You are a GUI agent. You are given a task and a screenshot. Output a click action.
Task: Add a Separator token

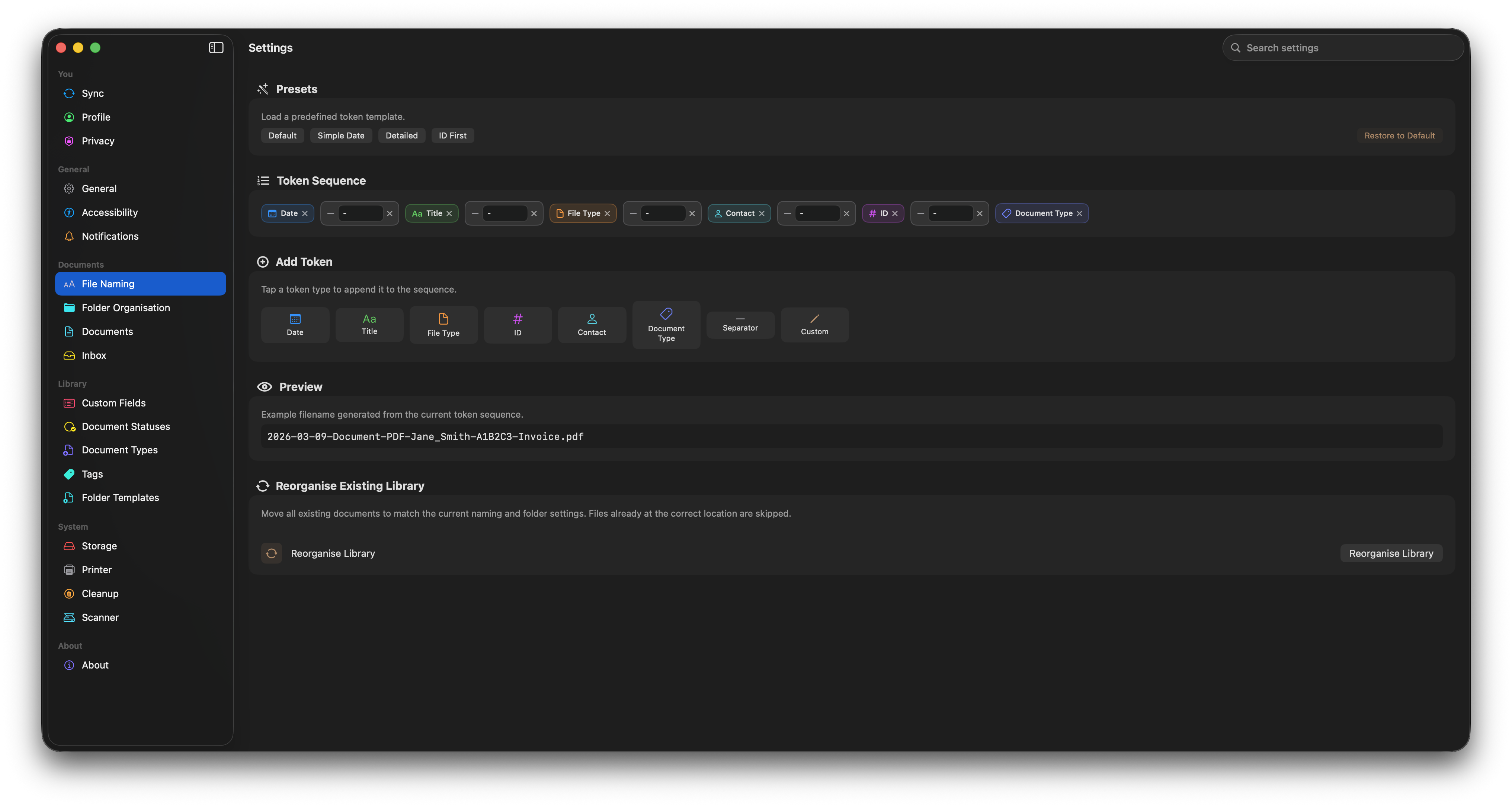[x=740, y=324]
